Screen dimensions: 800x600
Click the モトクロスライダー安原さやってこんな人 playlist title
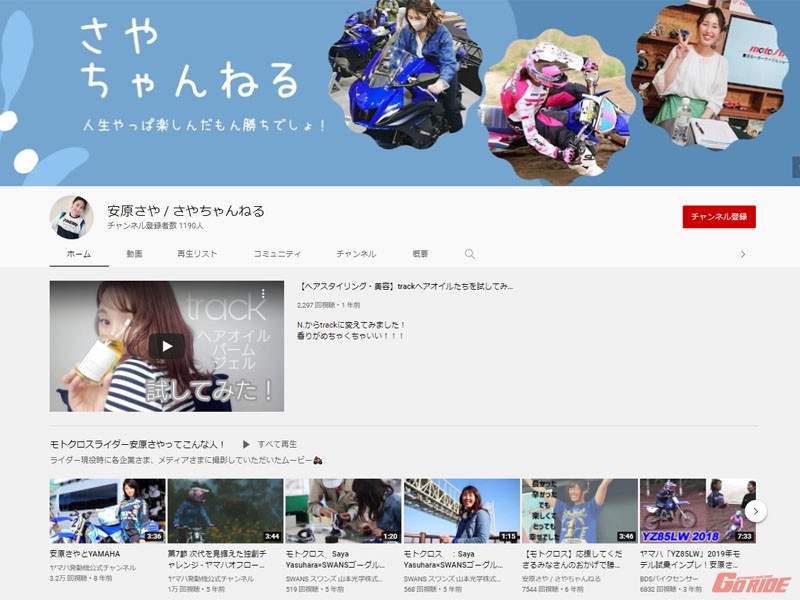tap(137, 444)
